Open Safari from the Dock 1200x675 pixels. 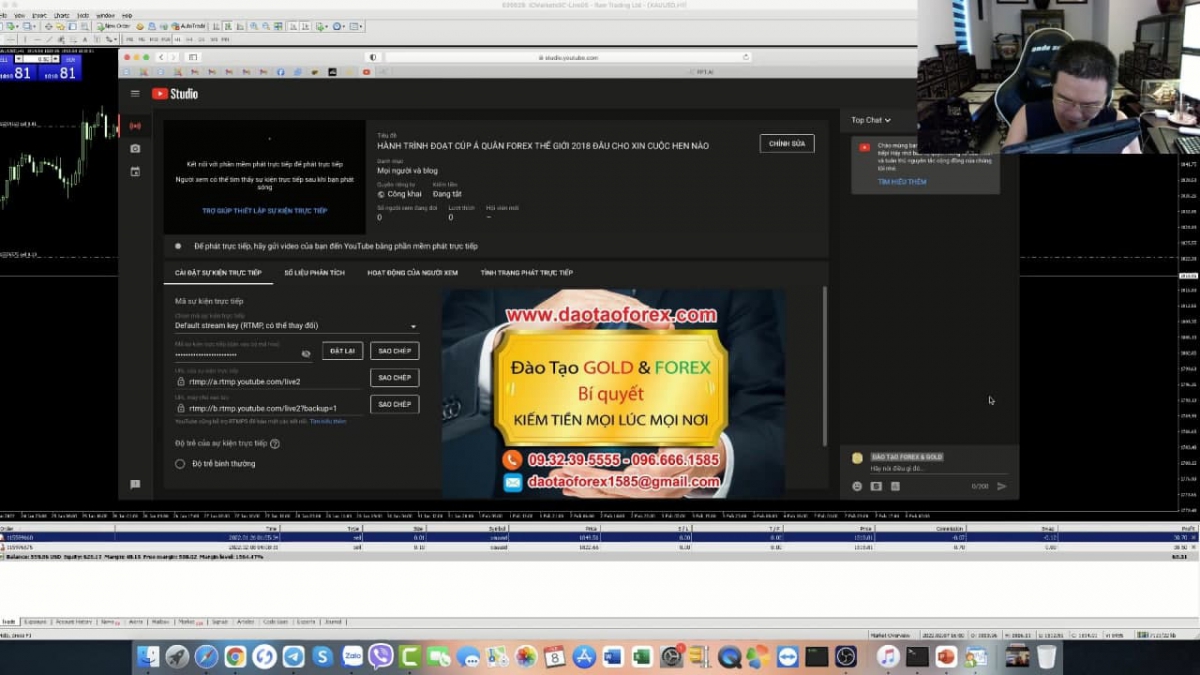(206, 656)
